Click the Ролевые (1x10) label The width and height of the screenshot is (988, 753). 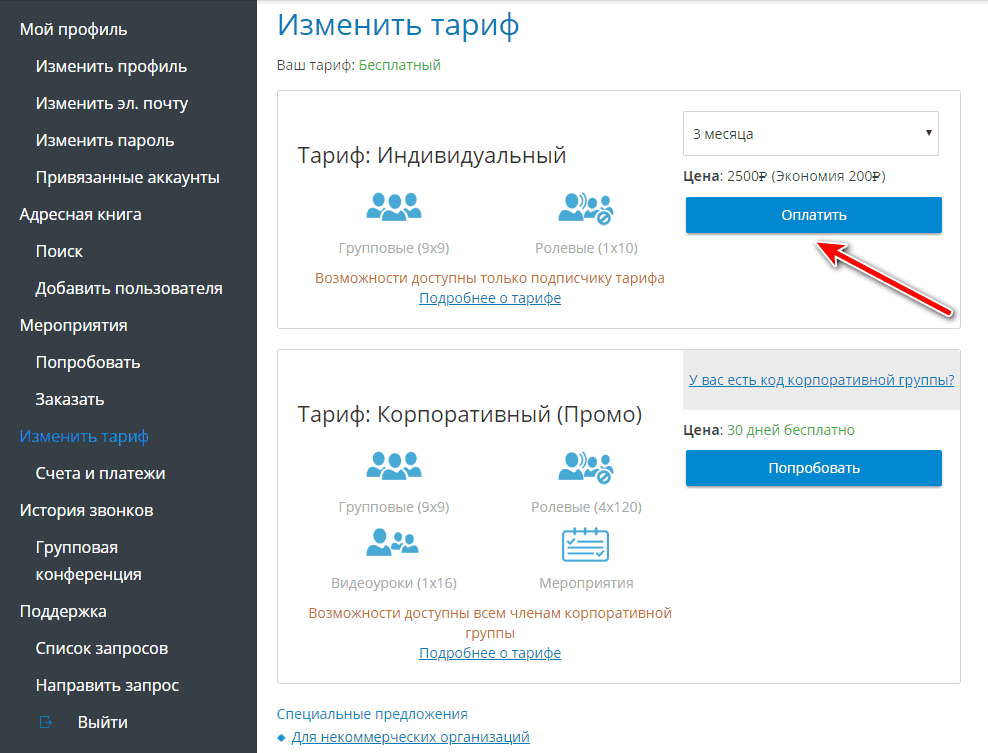tap(586, 248)
